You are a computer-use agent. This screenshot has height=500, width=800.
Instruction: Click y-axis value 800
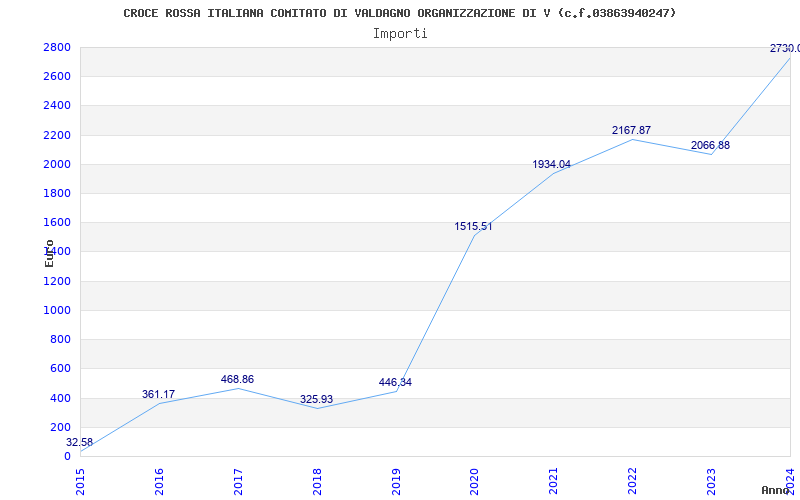click(x=61, y=339)
